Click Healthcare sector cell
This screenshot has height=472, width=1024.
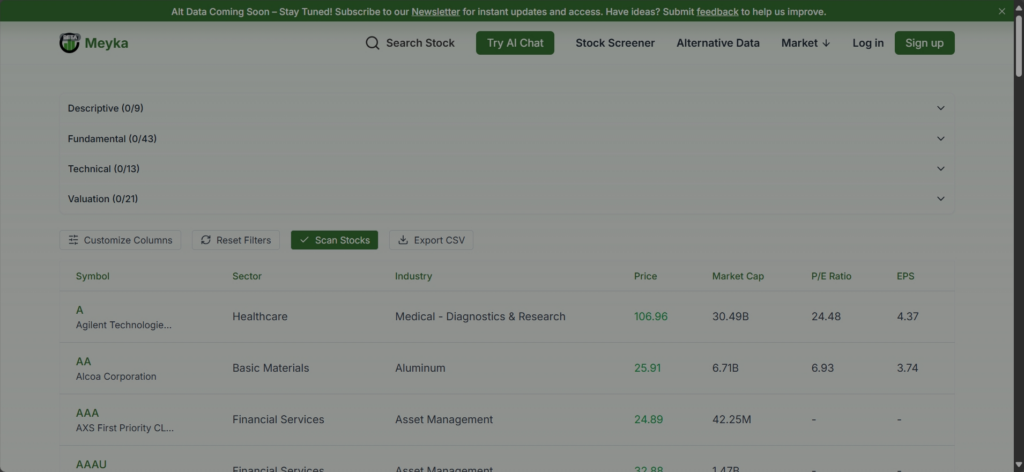tap(260, 317)
